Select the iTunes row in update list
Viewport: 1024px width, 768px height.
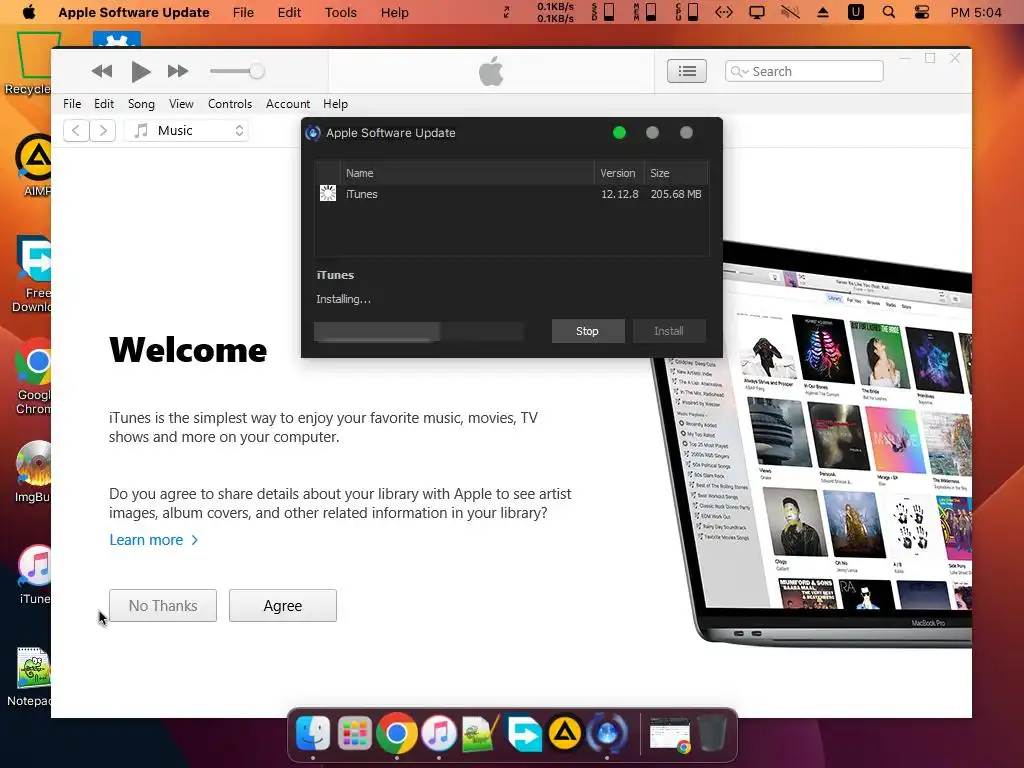pos(511,194)
